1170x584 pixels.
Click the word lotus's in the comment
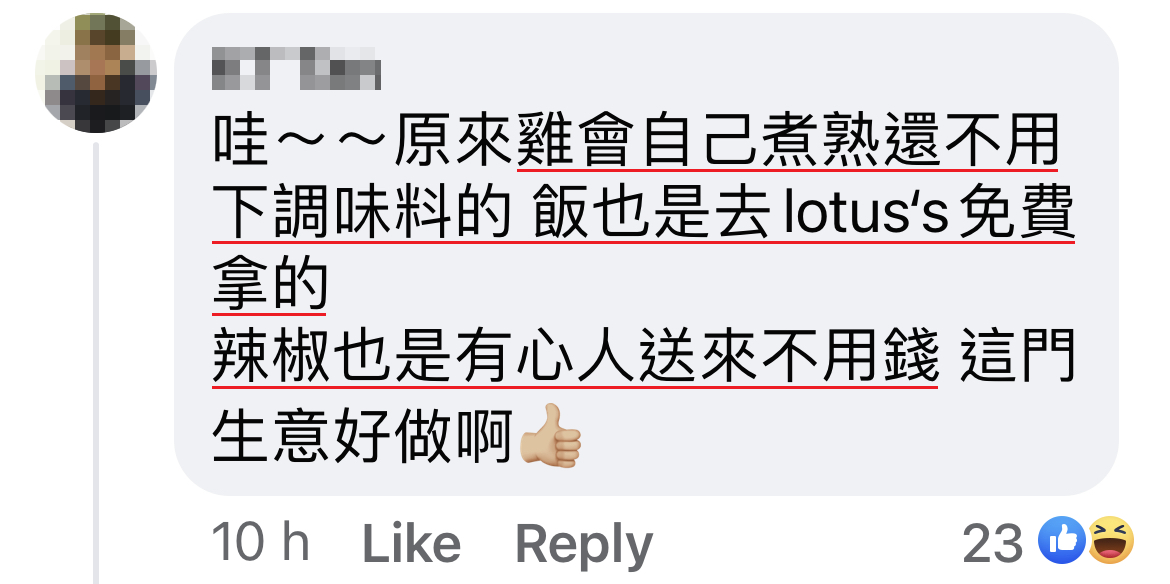[867, 216]
